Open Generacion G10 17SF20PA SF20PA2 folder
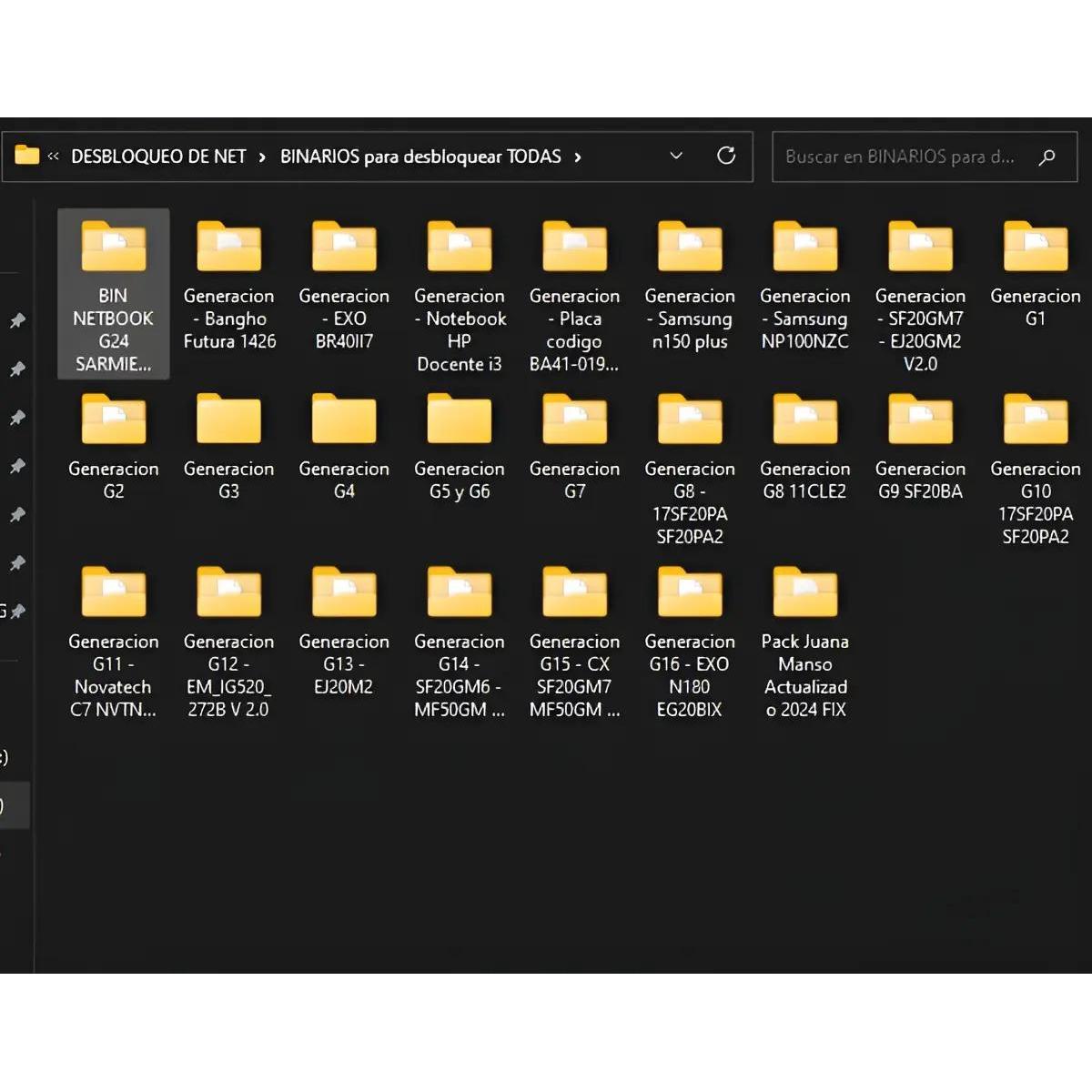 click(1036, 468)
